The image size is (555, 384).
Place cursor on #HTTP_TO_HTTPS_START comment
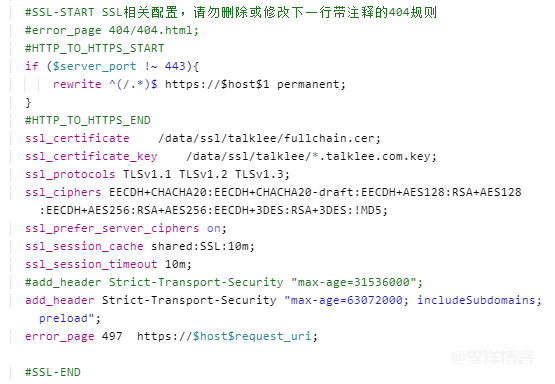95,48
